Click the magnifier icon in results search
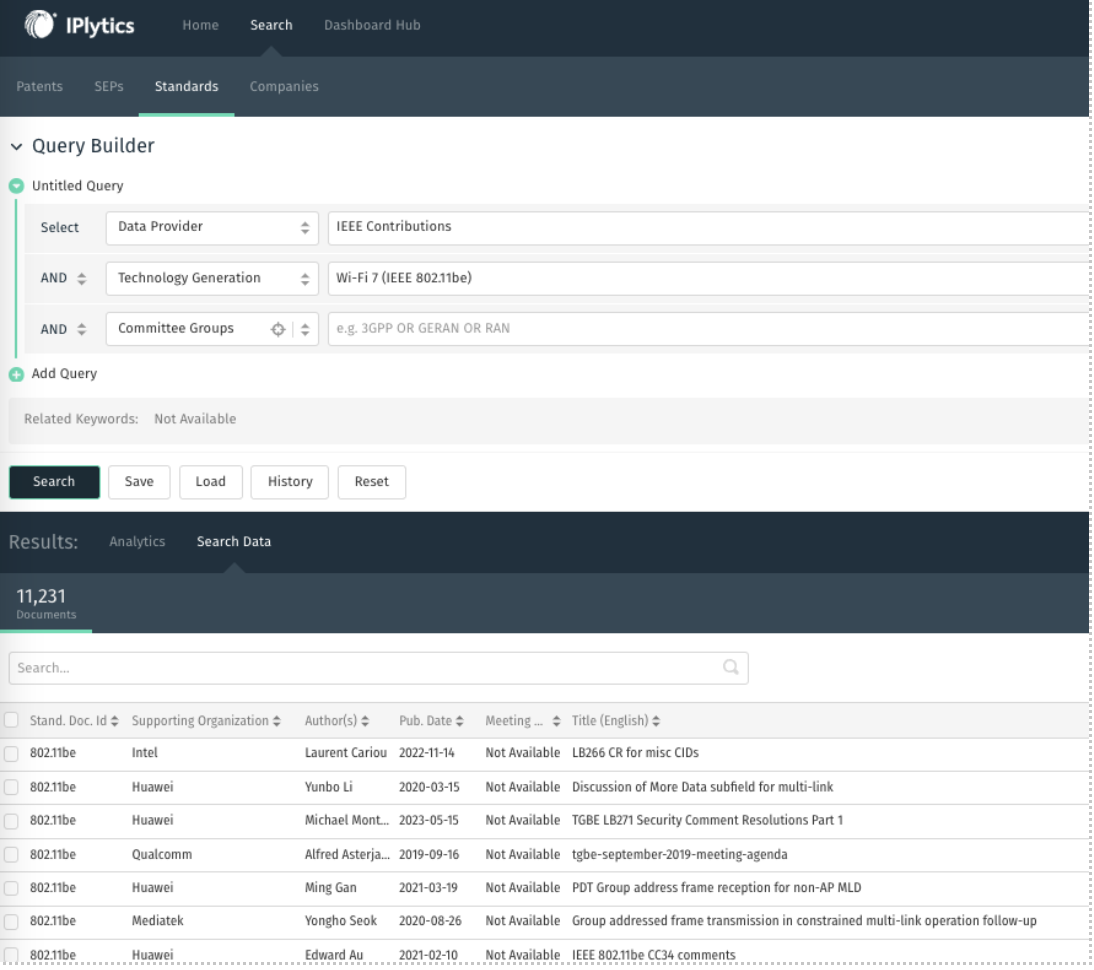1094x970 pixels. click(730, 667)
